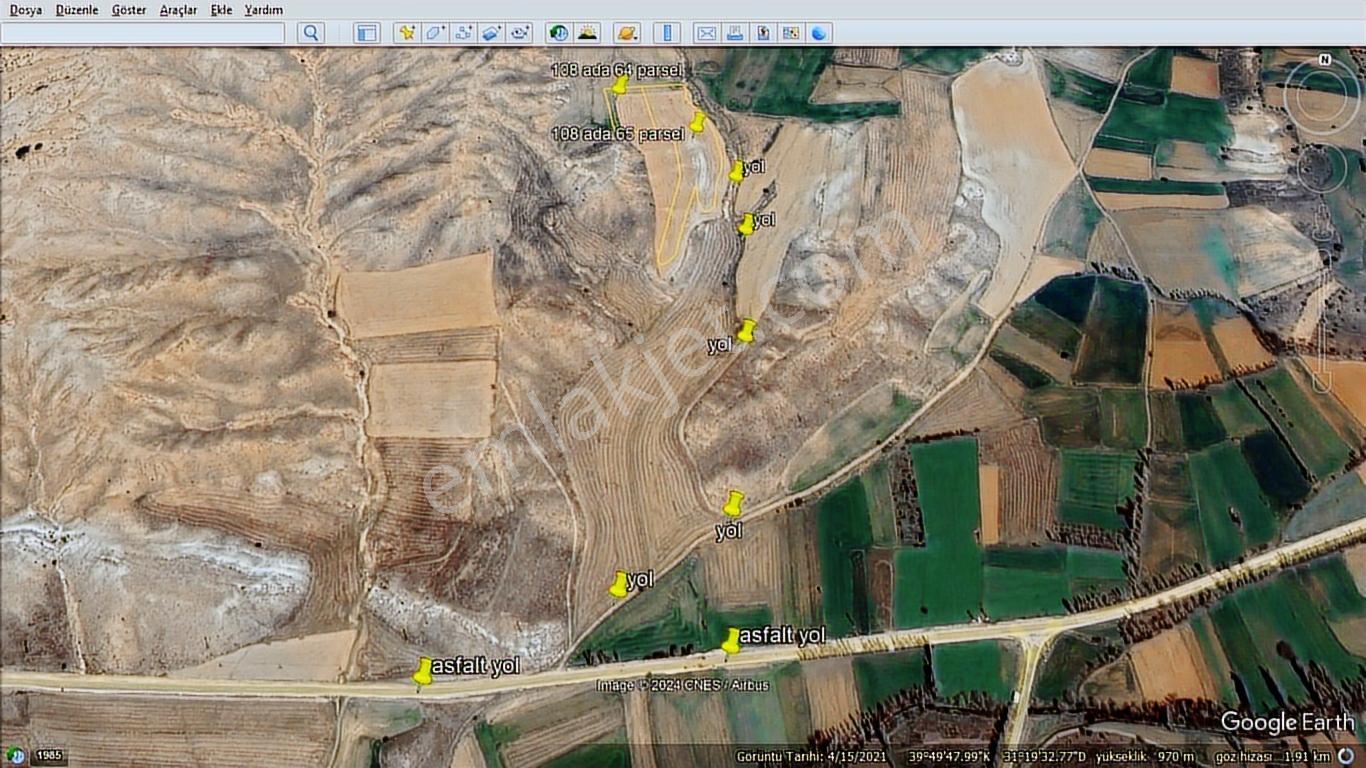Open the Dosya menu
The image size is (1366, 768).
[26, 10]
